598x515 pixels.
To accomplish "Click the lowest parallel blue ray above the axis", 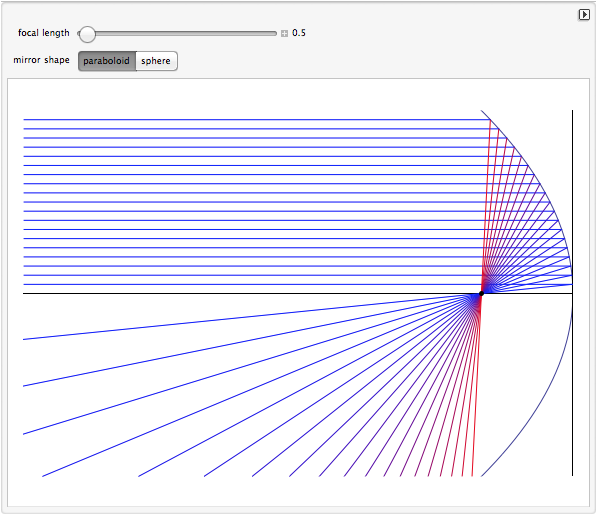I will pos(256,284).
